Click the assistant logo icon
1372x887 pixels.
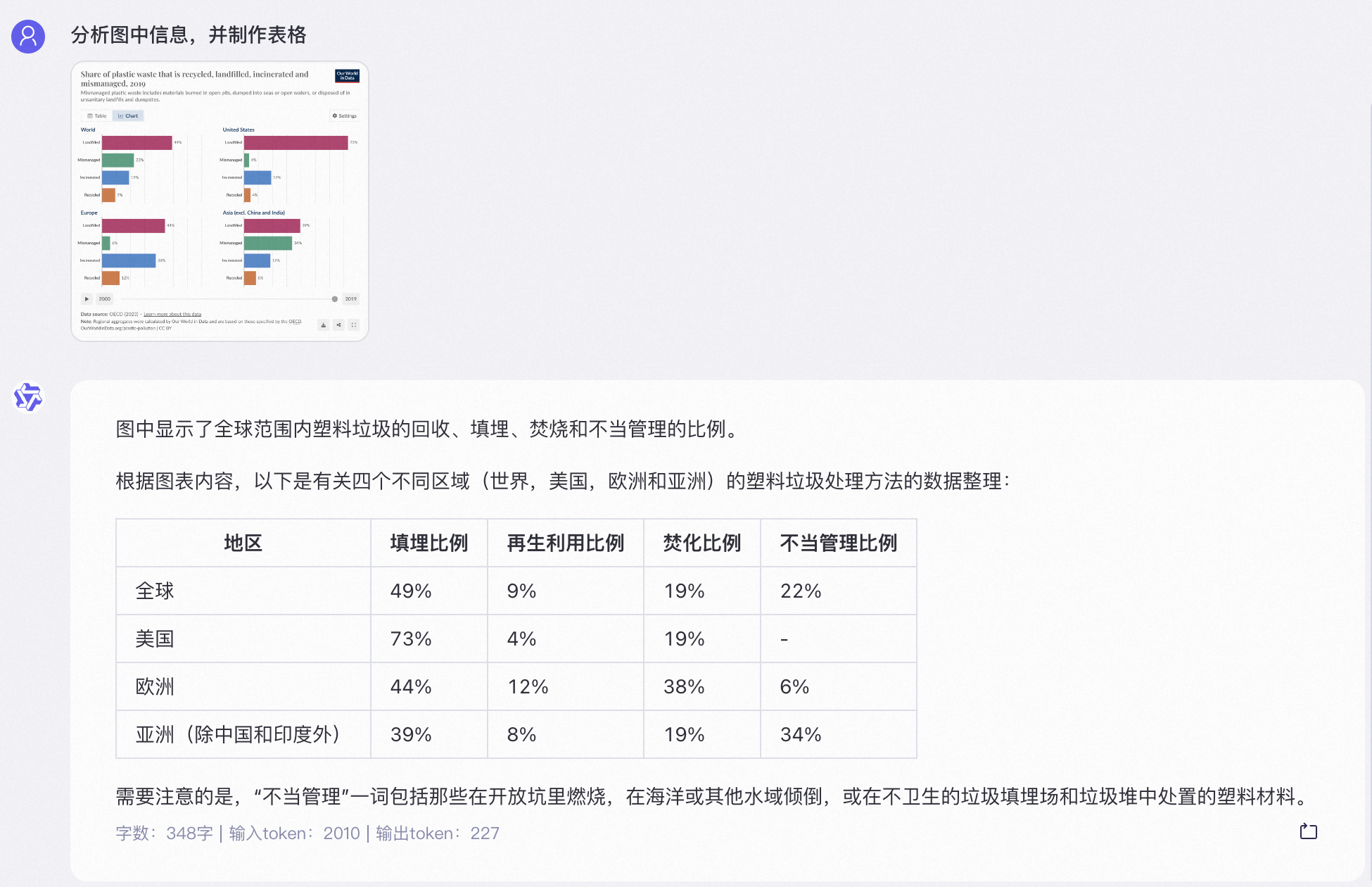(x=28, y=397)
